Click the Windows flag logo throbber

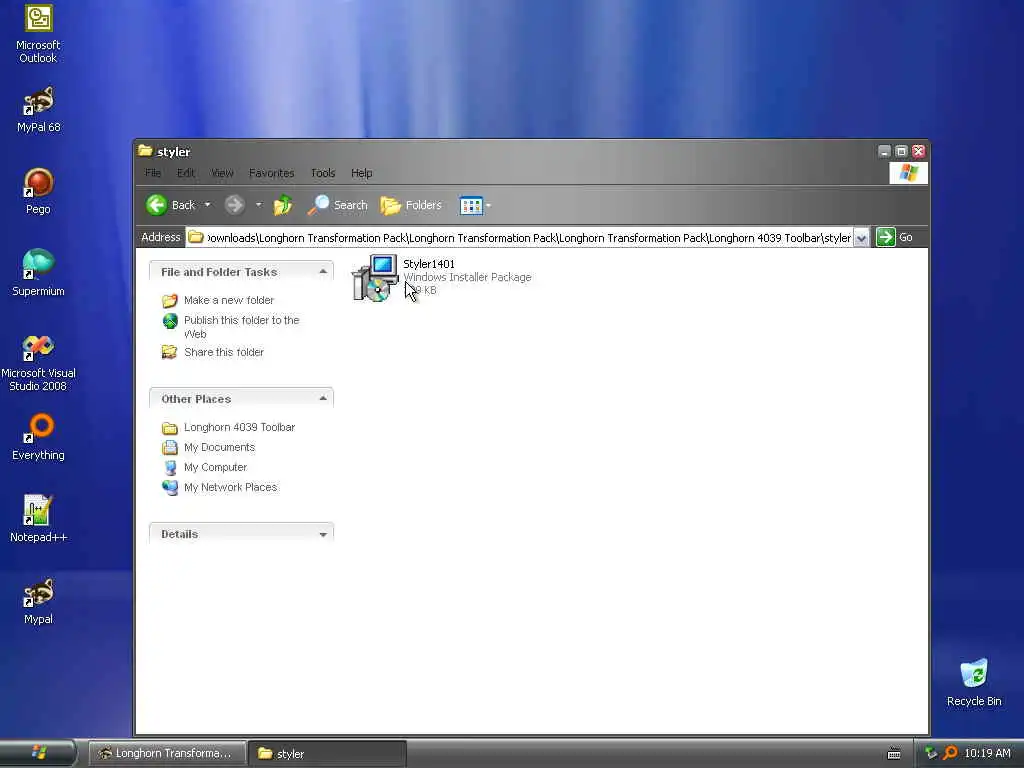(908, 173)
